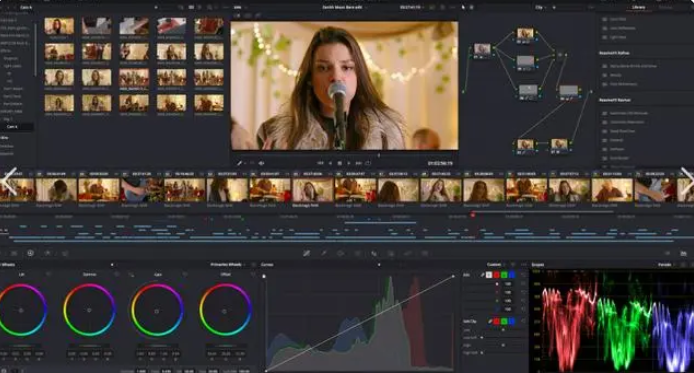
Task: Select the color picker eyedropper below viewer
Action: pos(239,163)
